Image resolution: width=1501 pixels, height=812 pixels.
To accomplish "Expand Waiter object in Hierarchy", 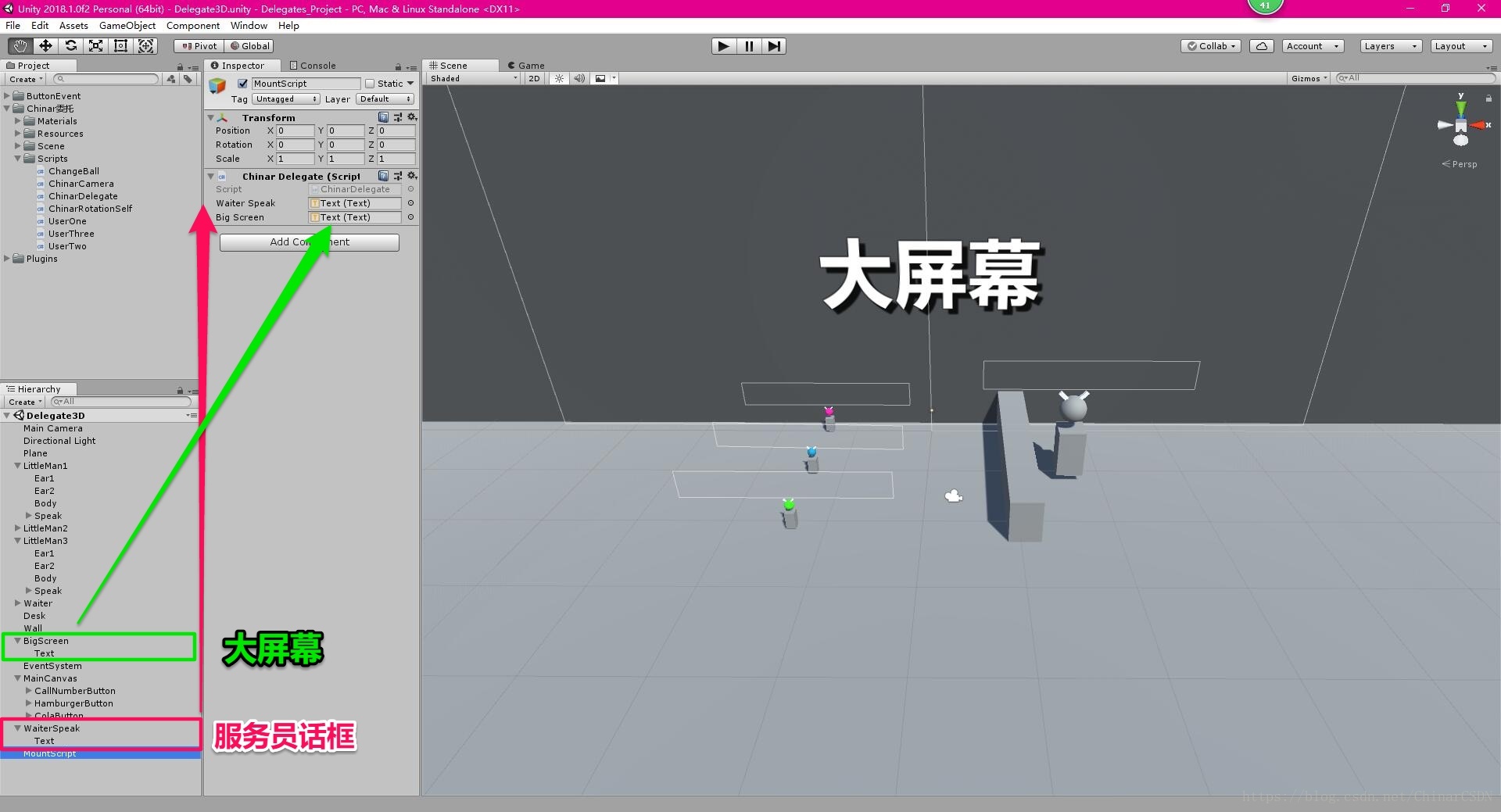I will point(18,603).
